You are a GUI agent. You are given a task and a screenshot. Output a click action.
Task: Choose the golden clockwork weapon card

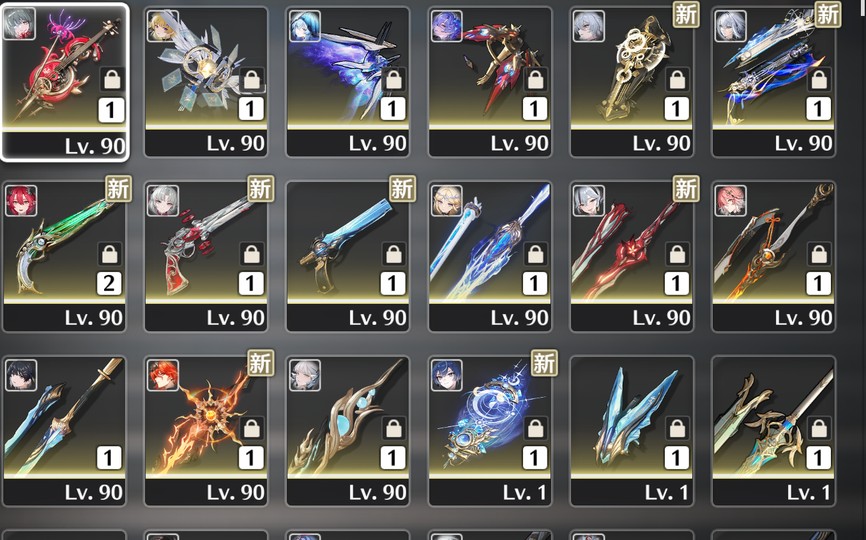632,82
